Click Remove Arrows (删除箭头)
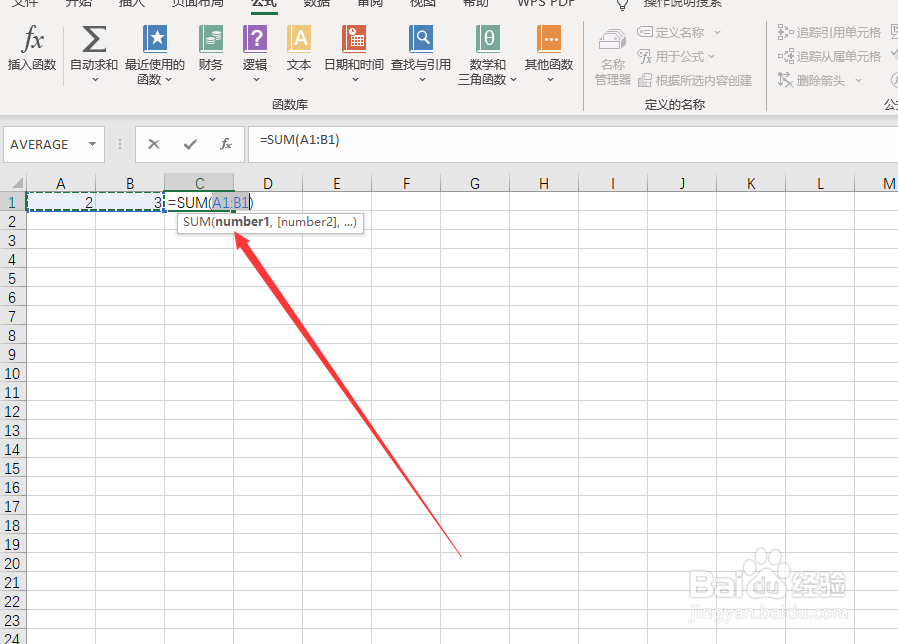898x644 pixels. [812, 80]
